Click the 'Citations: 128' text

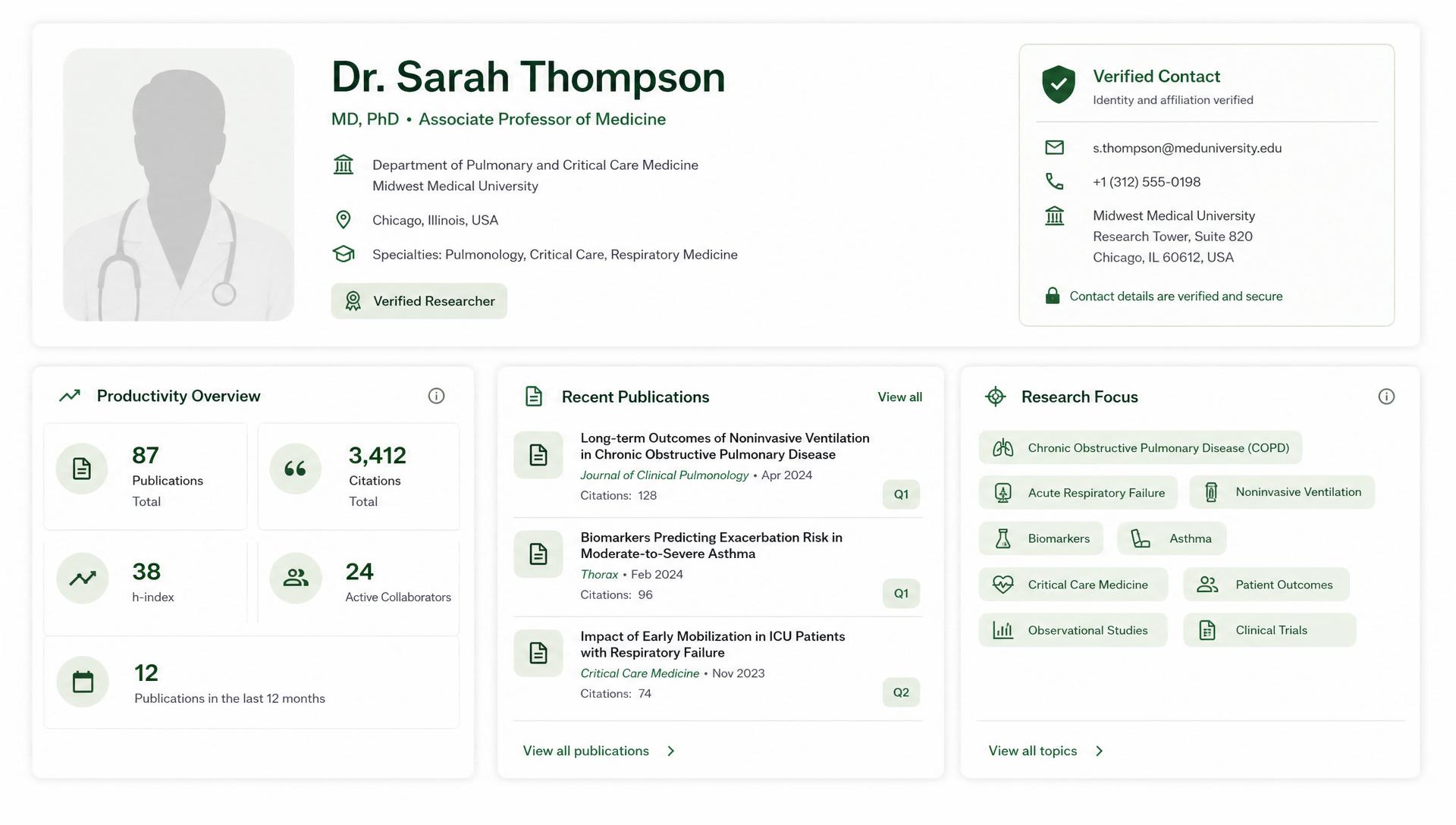click(619, 496)
